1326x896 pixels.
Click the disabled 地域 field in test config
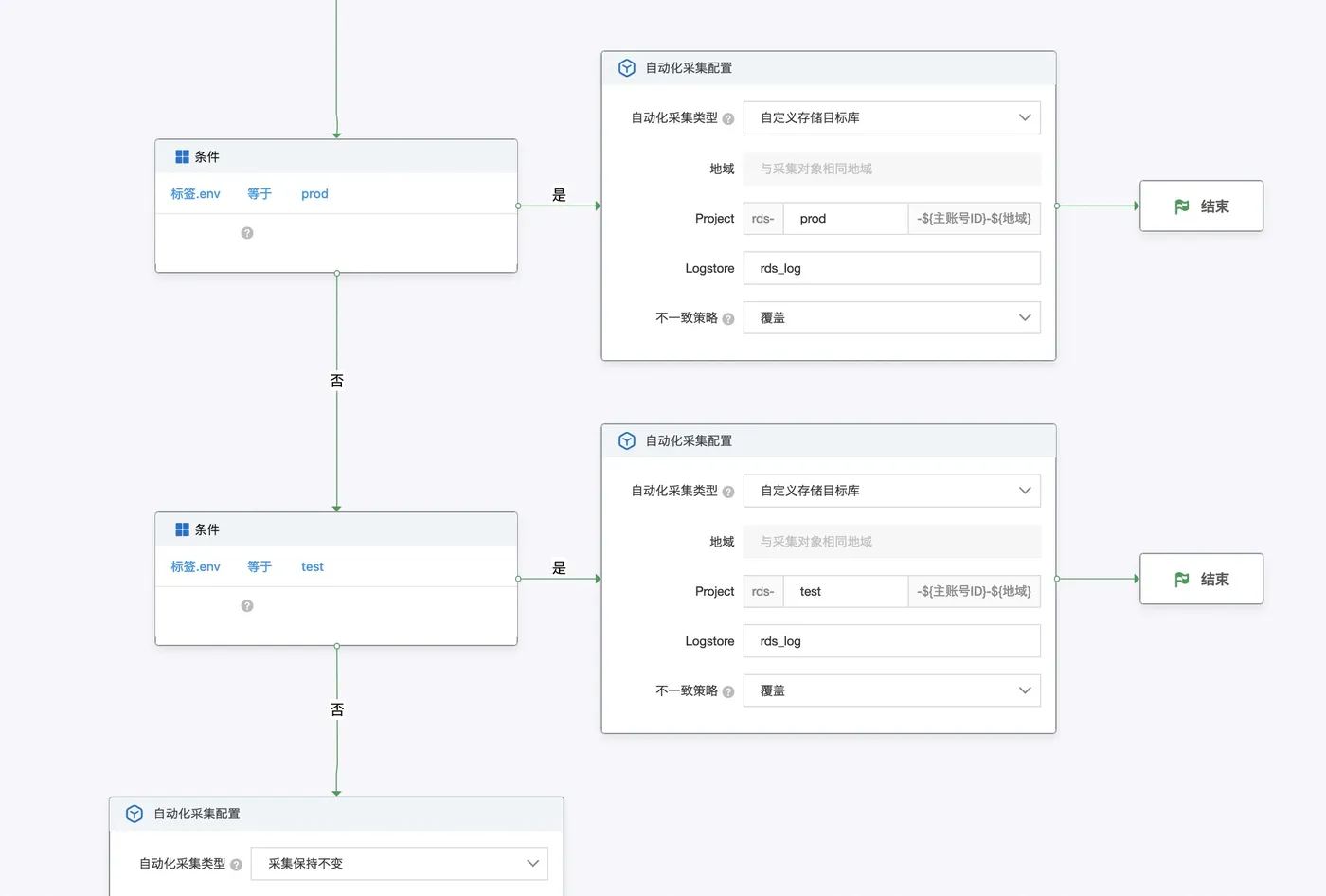click(x=892, y=542)
